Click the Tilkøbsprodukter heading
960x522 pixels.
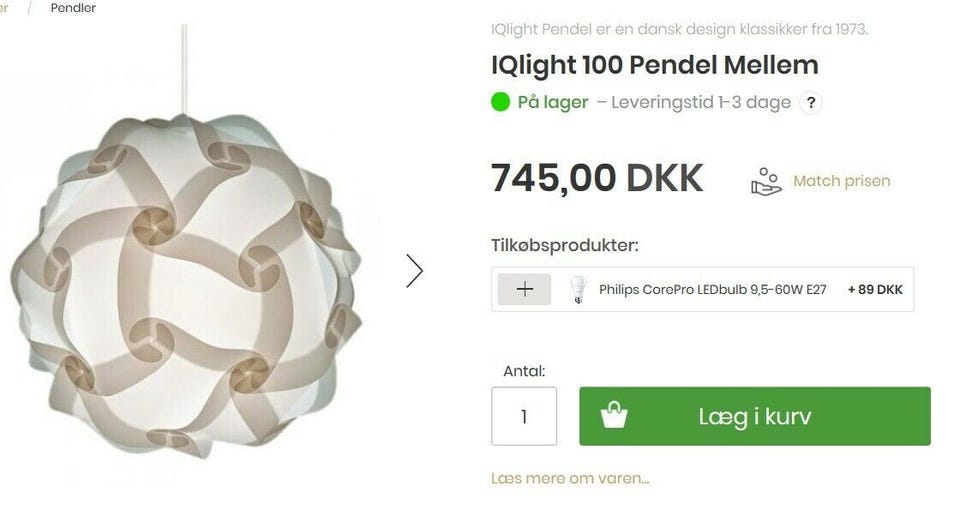point(564,245)
